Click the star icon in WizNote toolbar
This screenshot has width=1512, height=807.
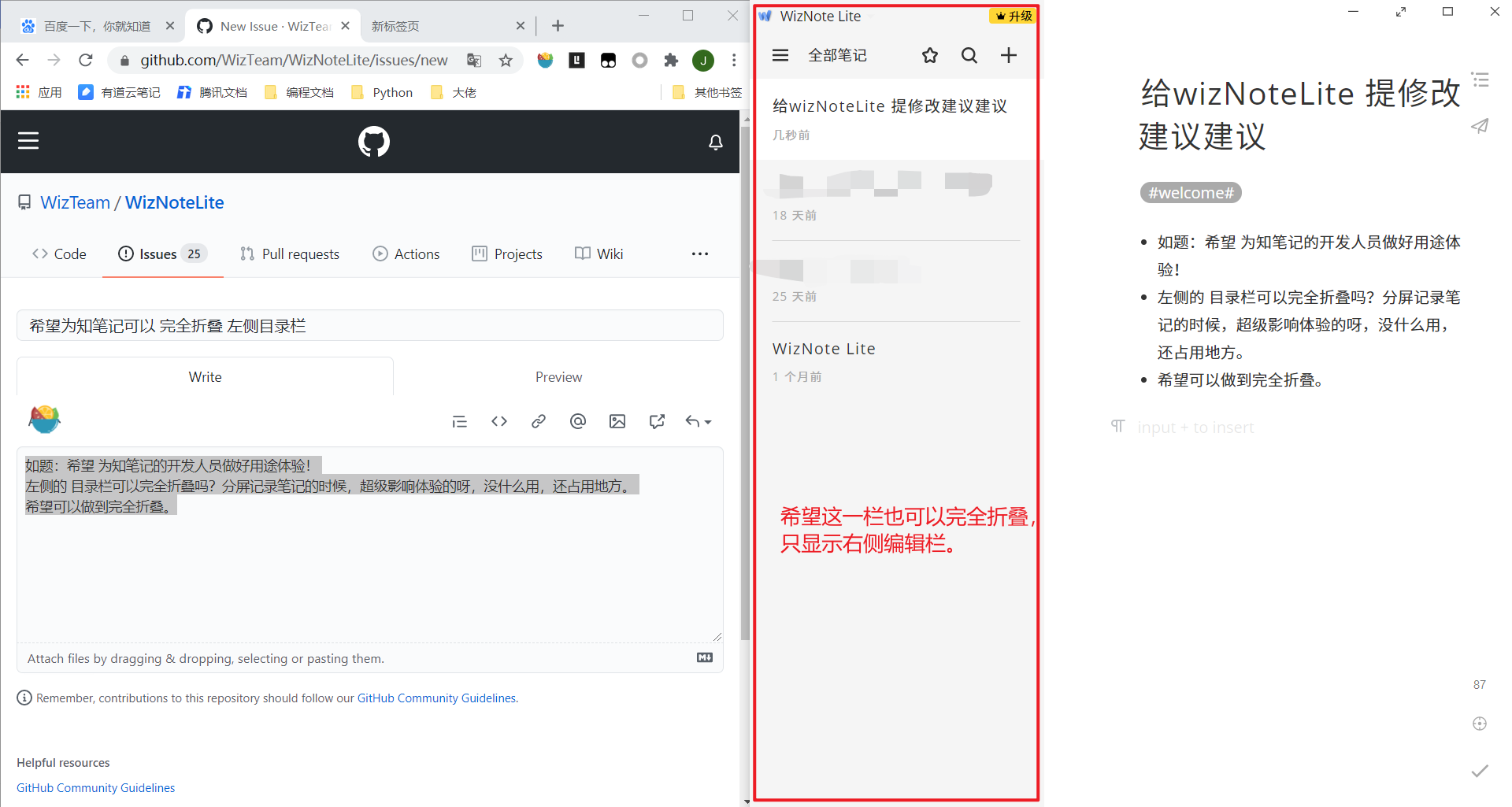929,55
